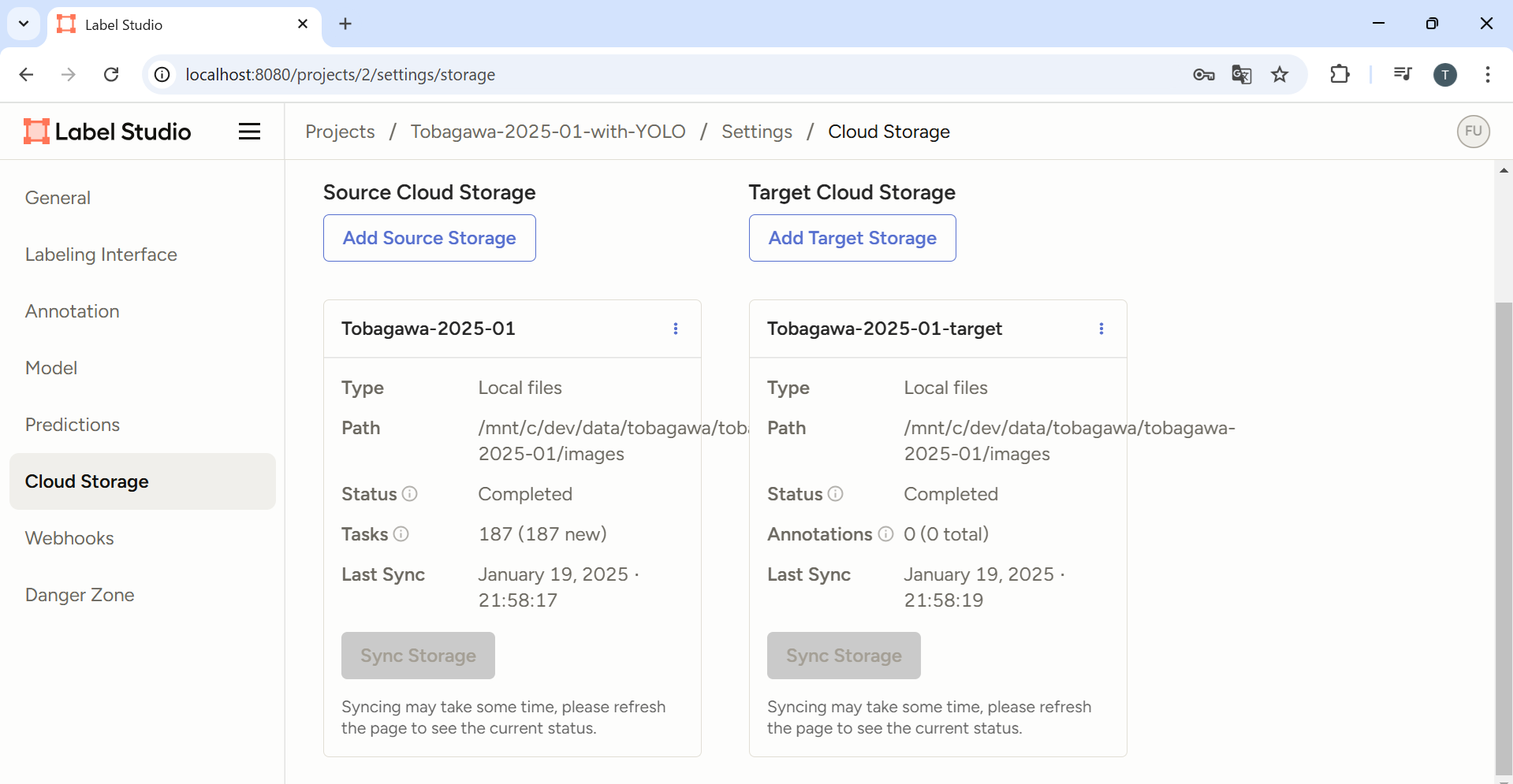Close the Label Studio tab
This screenshot has width=1513, height=784.
click(x=303, y=24)
